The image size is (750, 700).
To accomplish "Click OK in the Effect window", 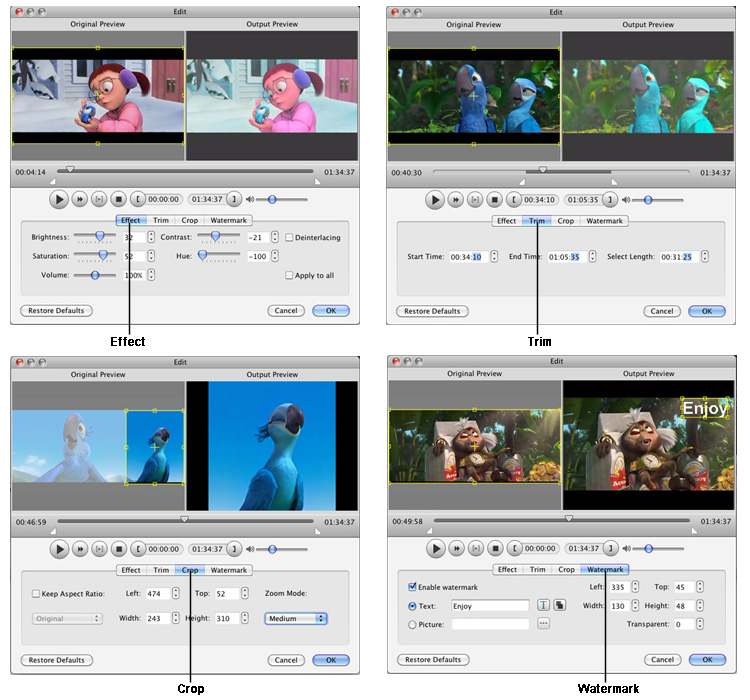I will click(x=331, y=311).
